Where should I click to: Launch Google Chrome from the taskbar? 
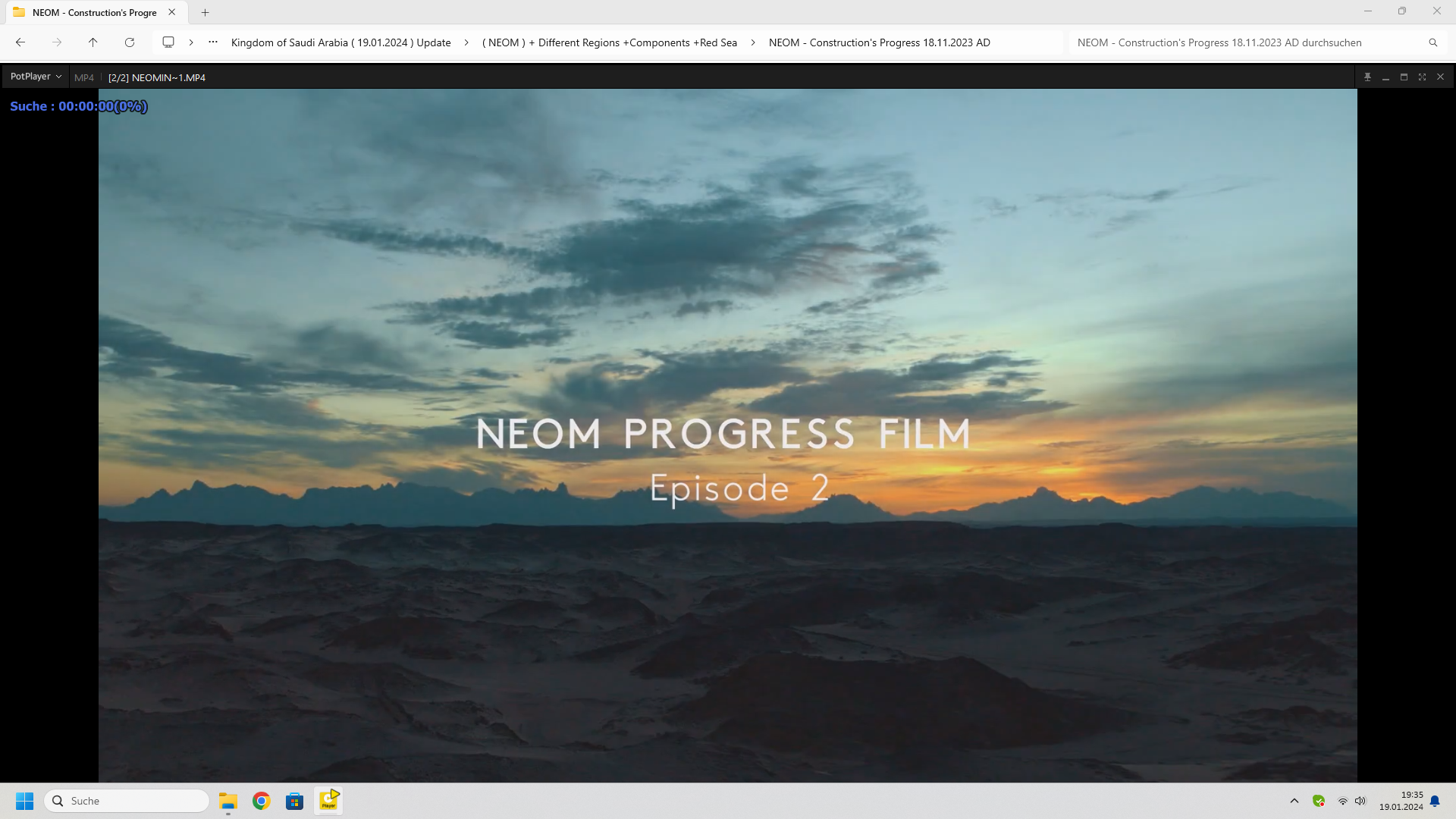click(262, 801)
